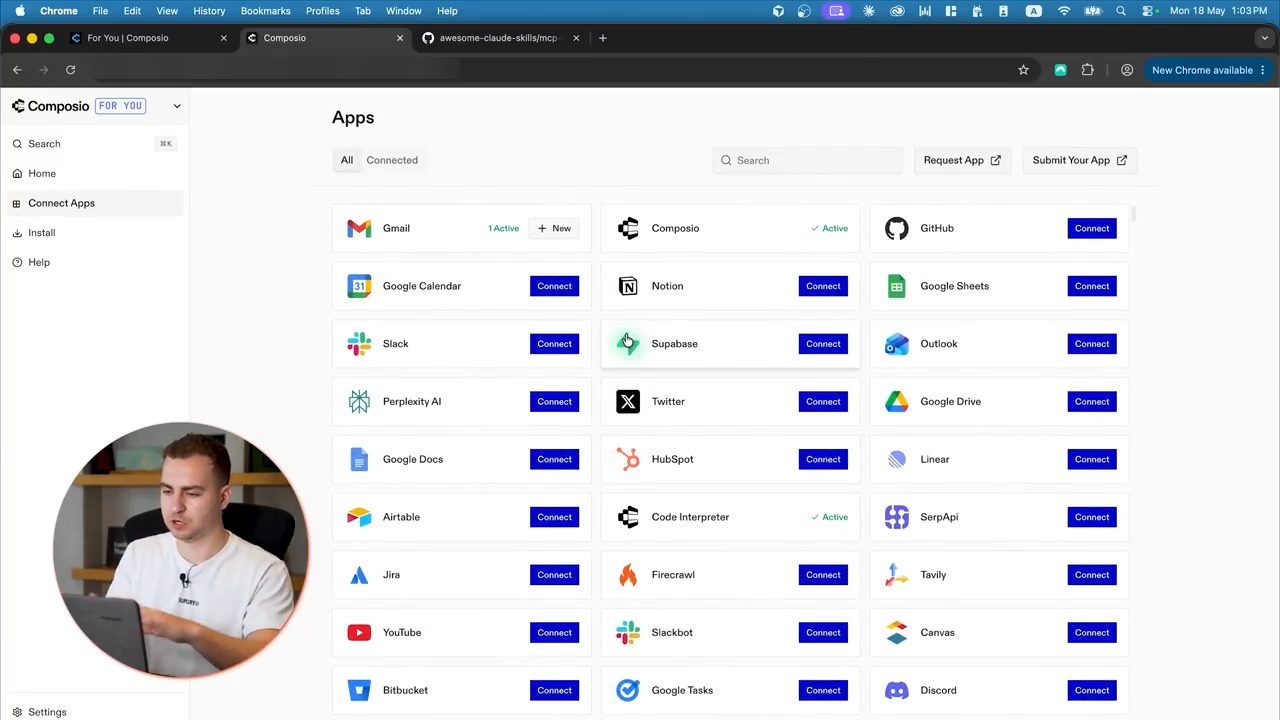Select the All apps tab
Screen dimensions: 1280x720
pyautogui.click(x=347, y=160)
